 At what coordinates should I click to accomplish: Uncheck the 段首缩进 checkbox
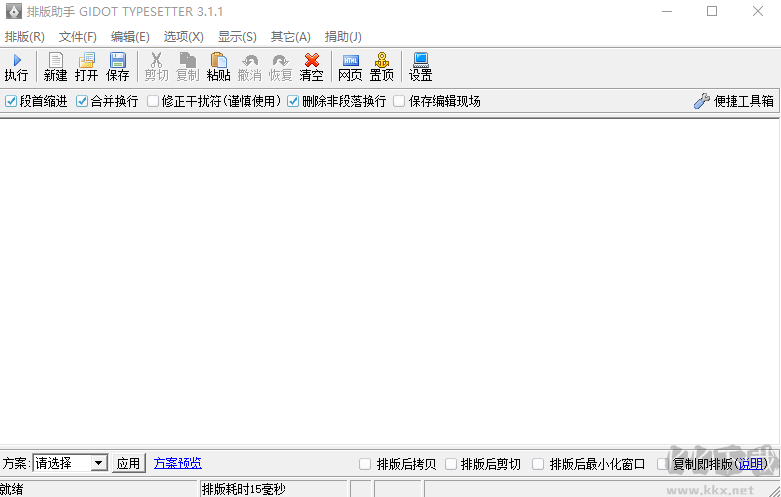(11, 101)
